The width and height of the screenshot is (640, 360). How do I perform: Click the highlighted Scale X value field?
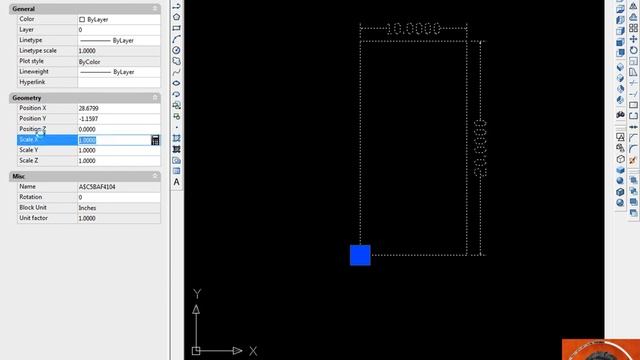pyautogui.click(x=114, y=140)
